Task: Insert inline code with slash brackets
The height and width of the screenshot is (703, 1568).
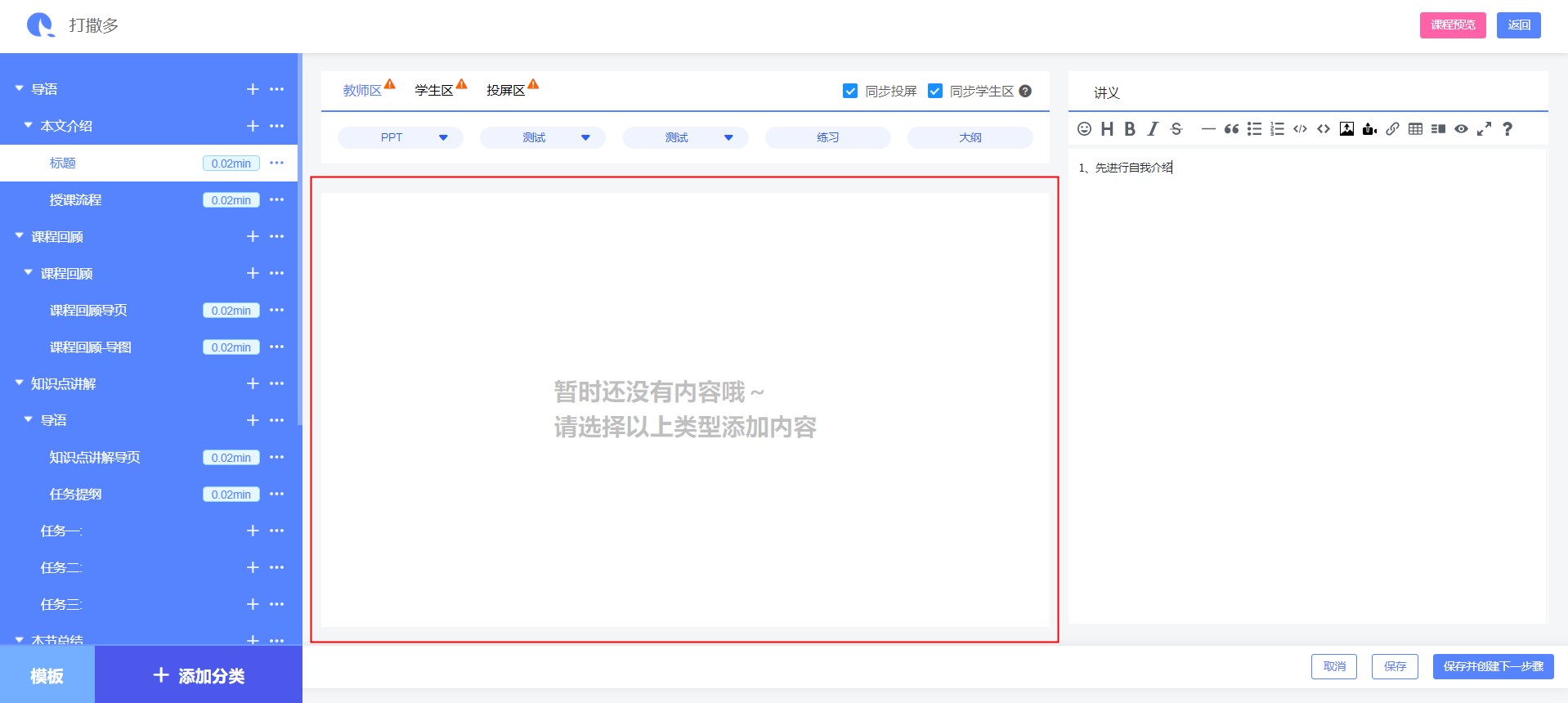Action: click(x=1300, y=128)
